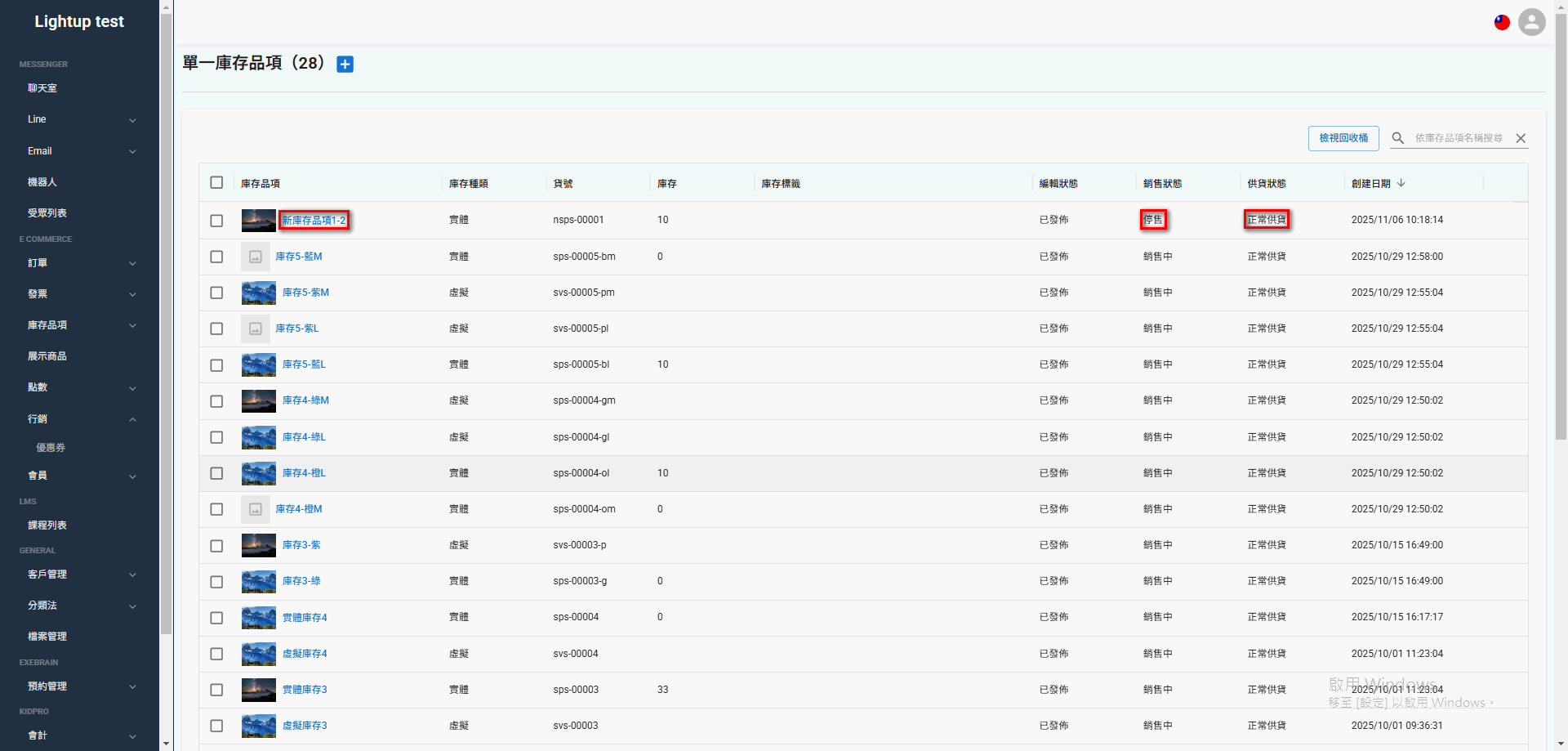The image size is (1568, 751).
Task: Click the 檢視回收桶 button
Action: (1343, 138)
